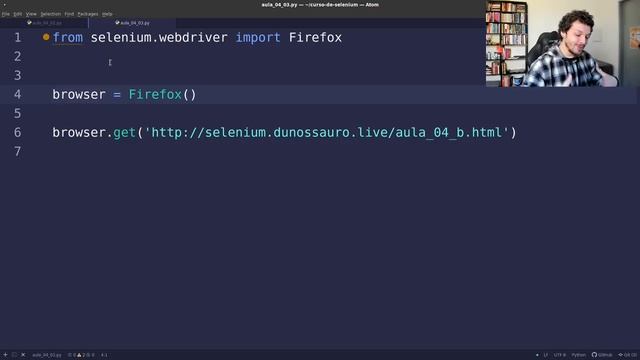The image size is (640, 360).
Task: Switch to the inactive left editor tab
Action: coord(44,23)
